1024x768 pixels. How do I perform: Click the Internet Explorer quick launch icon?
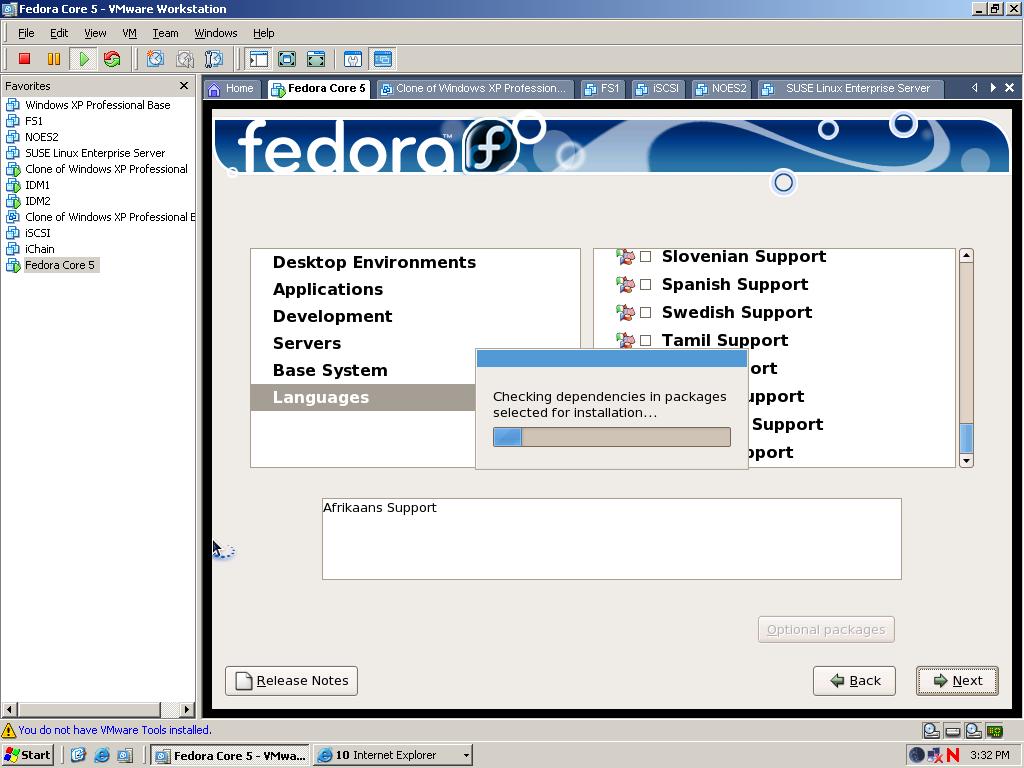pos(102,755)
